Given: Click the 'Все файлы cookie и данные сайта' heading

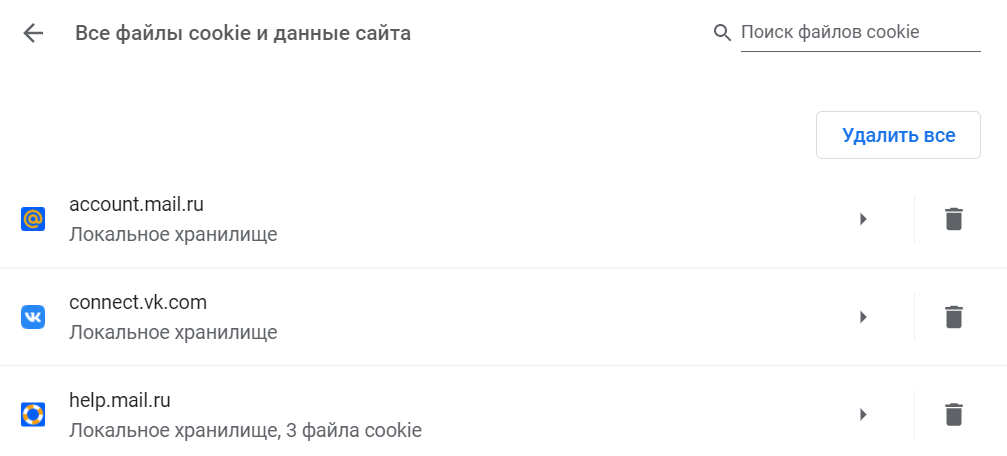Looking at the screenshot, I should point(243,33).
